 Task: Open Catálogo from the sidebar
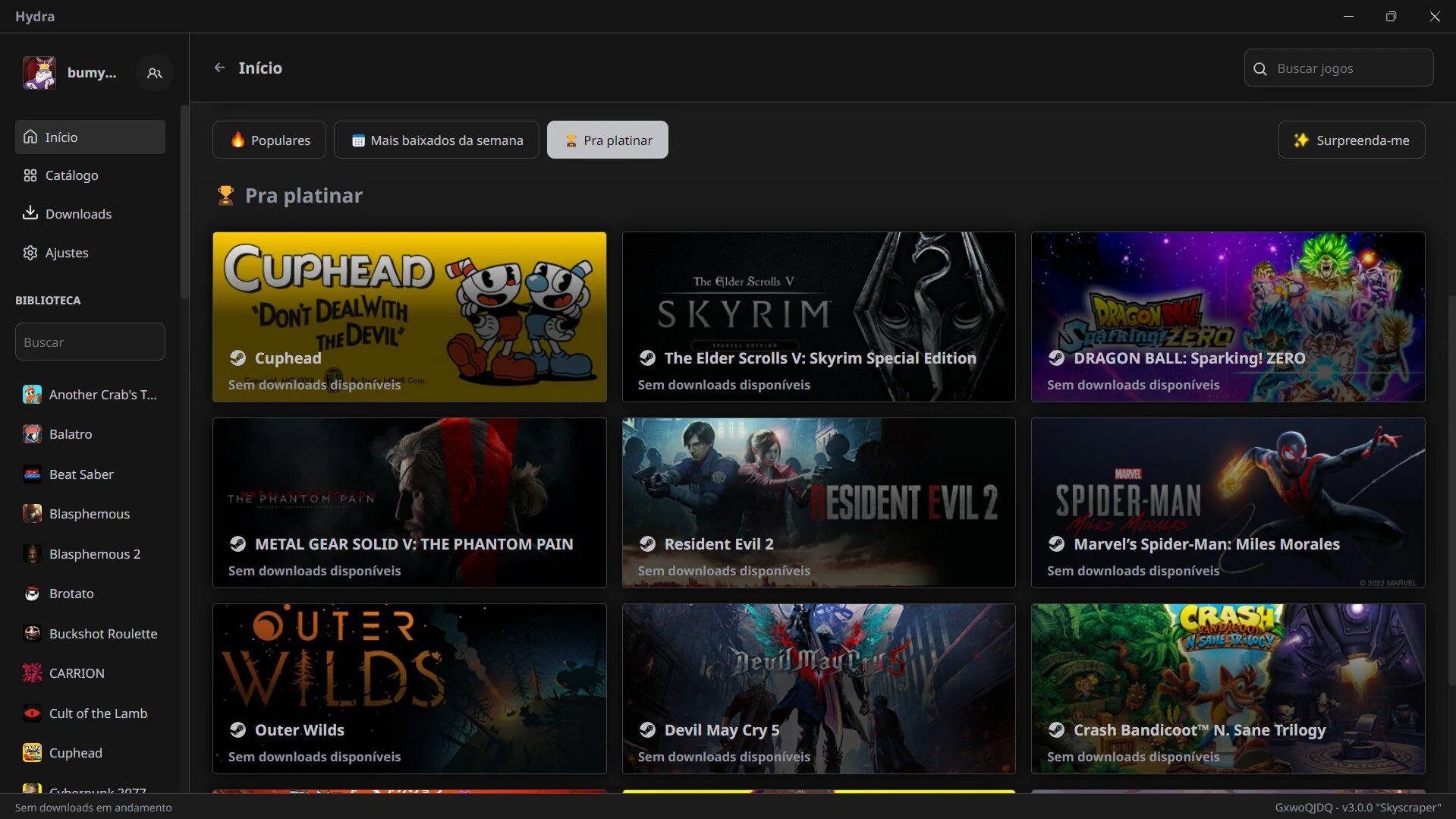tap(90, 175)
